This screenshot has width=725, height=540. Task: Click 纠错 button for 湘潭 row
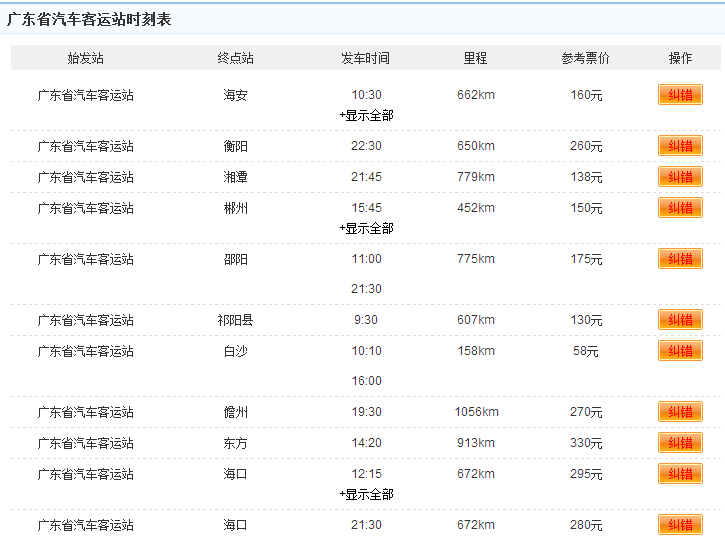click(x=680, y=177)
